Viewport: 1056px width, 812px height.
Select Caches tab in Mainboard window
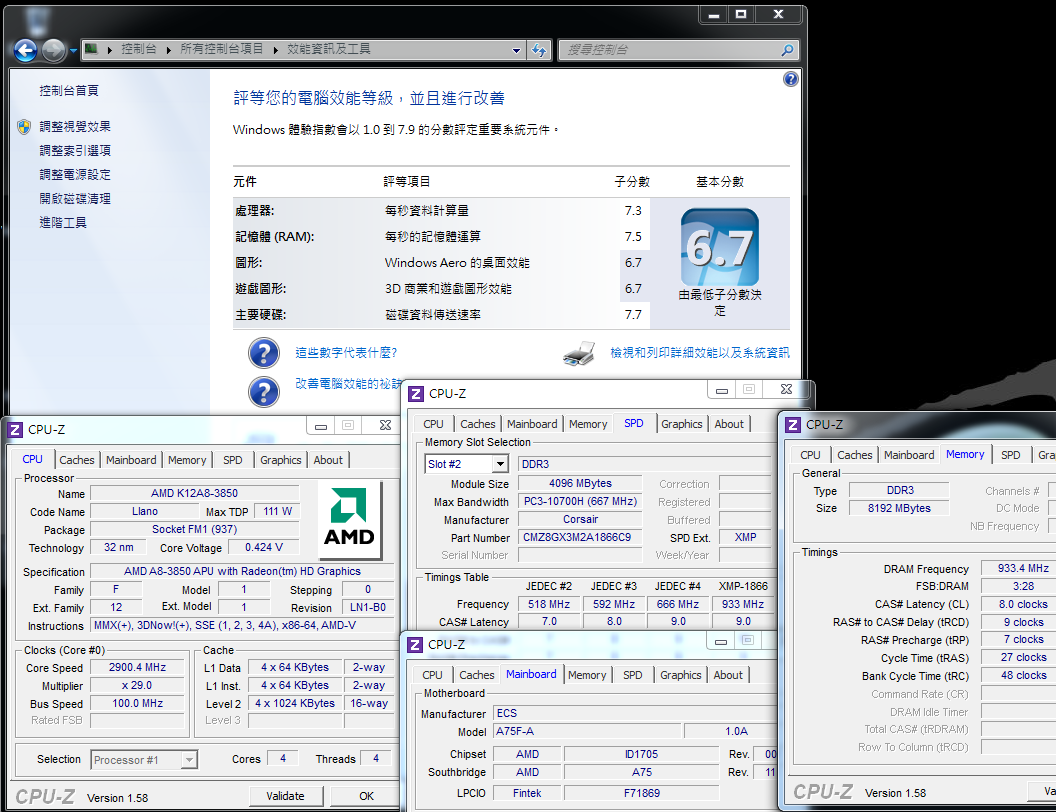click(477, 675)
